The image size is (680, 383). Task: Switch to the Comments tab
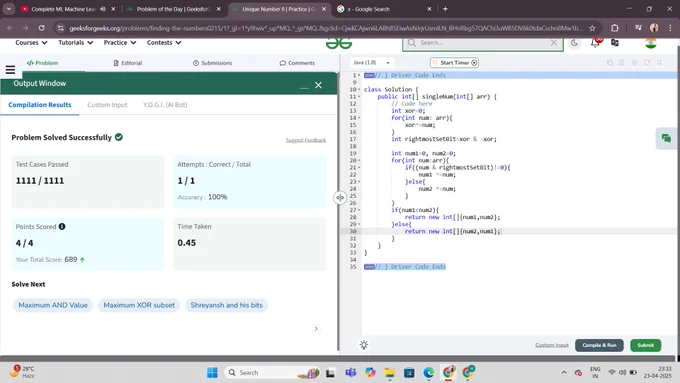pyautogui.click(x=297, y=63)
